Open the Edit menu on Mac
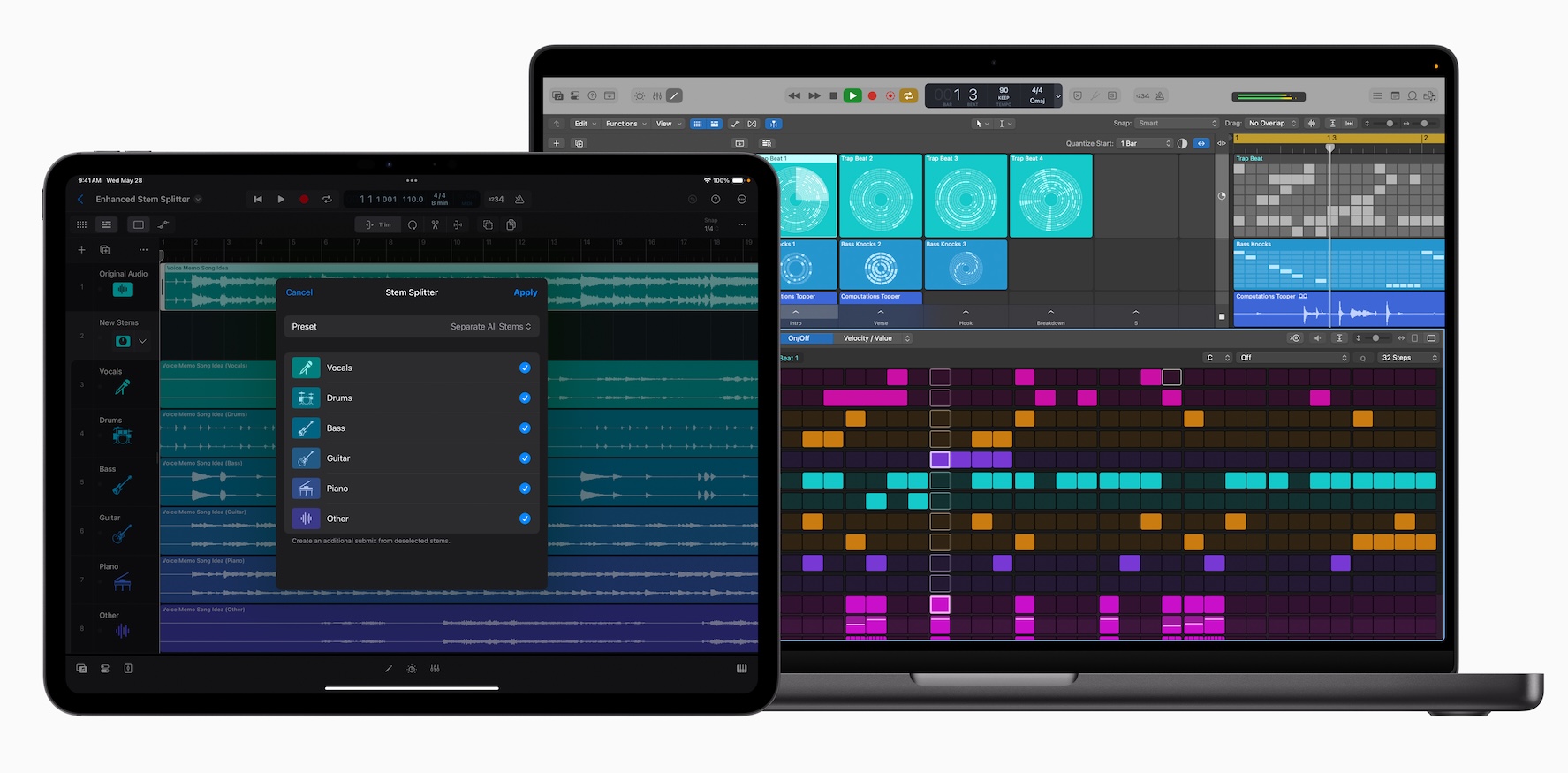Image resolution: width=1568 pixels, height=773 pixels. (585, 124)
